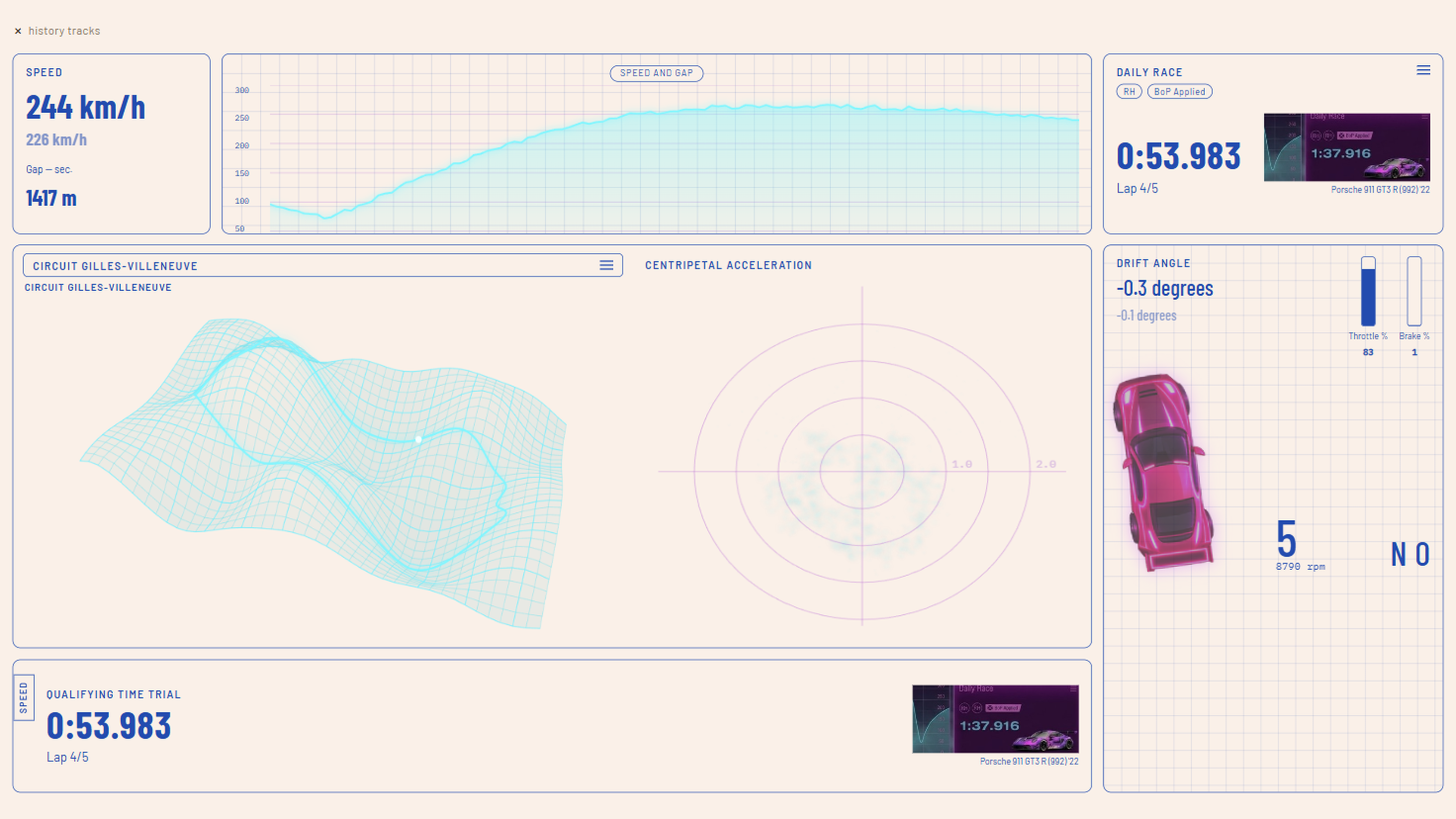Click the 8790 rpm readout
The image size is (1456, 819).
tap(1300, 566)
